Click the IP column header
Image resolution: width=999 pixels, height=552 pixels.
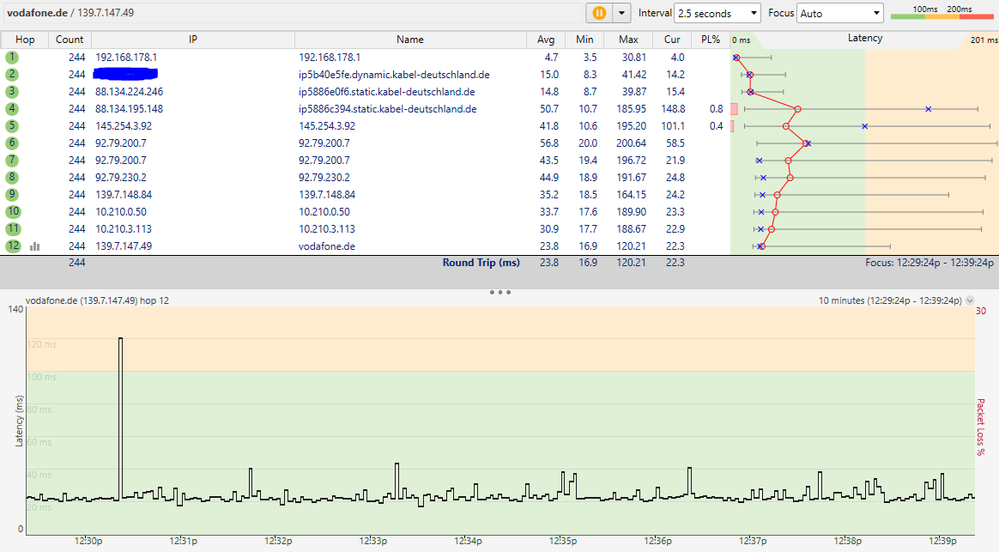coord(193,40)
